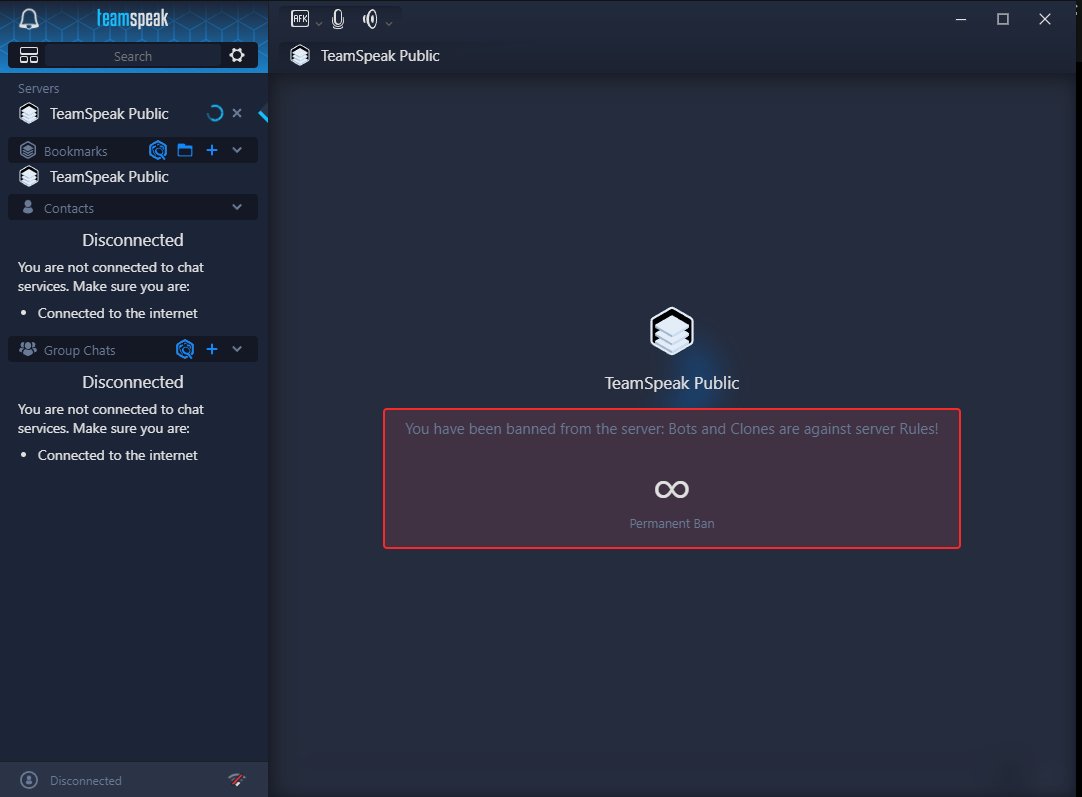Image resolution: width=1082 pixels, height=797 pixels.
Task: Select TeamSpeak Public under Servers
Action: (x=109, y=113)
